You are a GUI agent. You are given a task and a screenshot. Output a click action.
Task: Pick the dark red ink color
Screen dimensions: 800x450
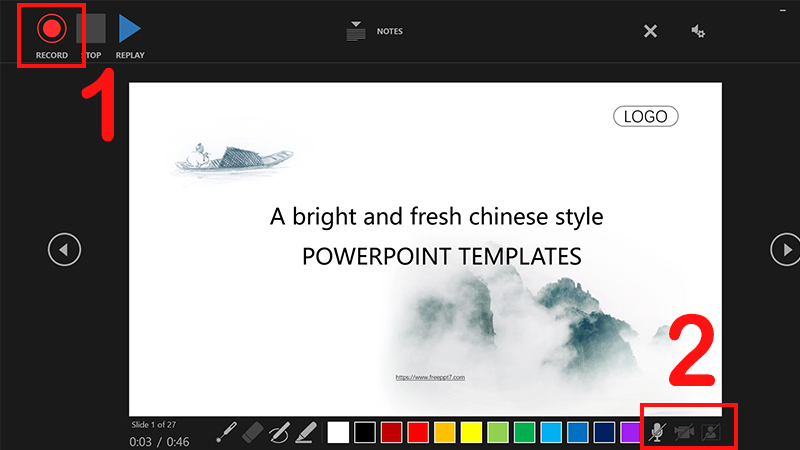(391, 432)
